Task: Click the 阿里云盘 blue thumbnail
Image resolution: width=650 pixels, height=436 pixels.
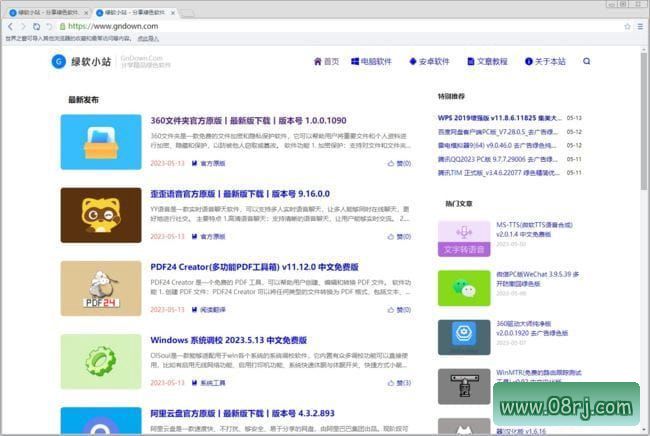Action: tap(101, 420)
